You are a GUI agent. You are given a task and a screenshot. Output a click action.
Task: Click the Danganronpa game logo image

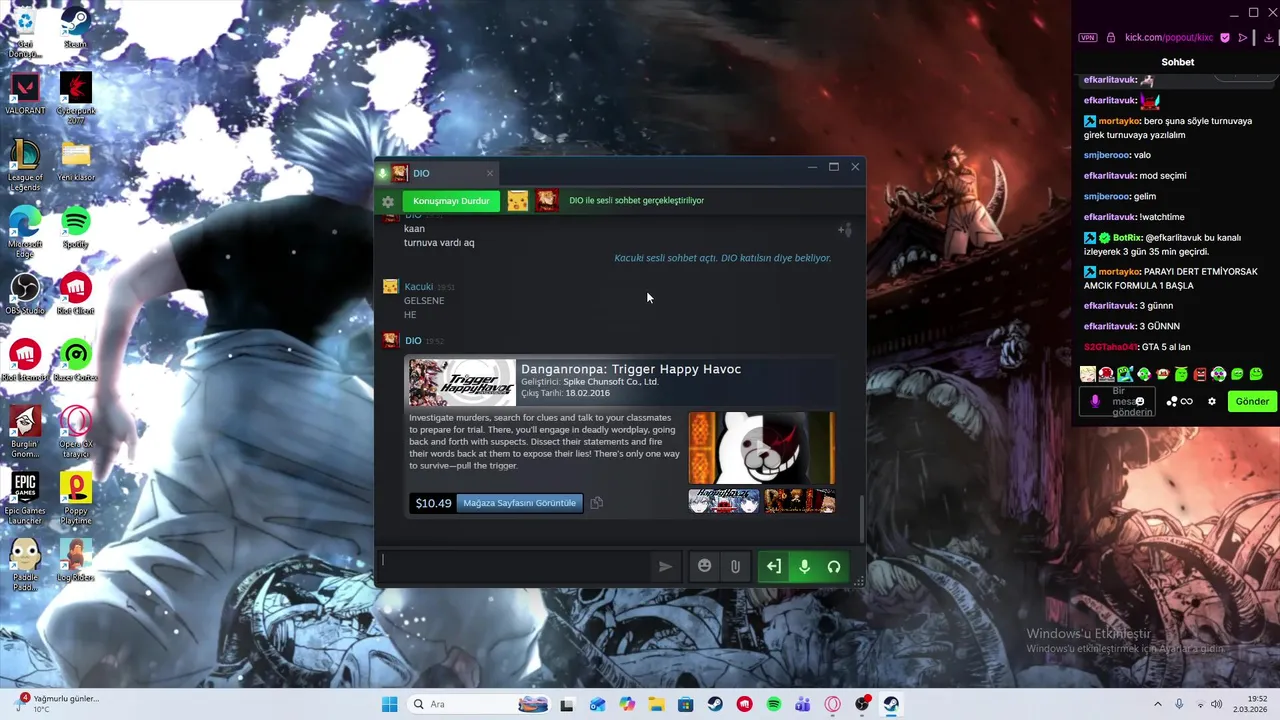click(x=462, y=383)
